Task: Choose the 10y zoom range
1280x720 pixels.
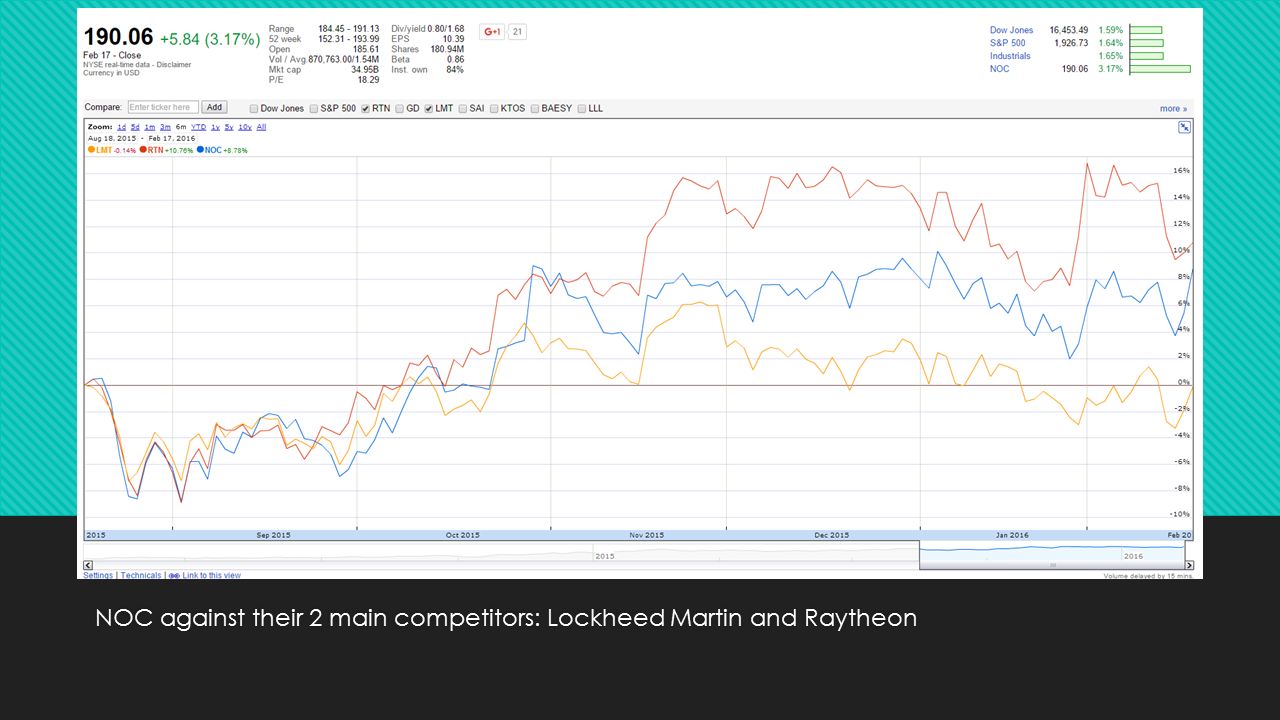Action: 245,127
